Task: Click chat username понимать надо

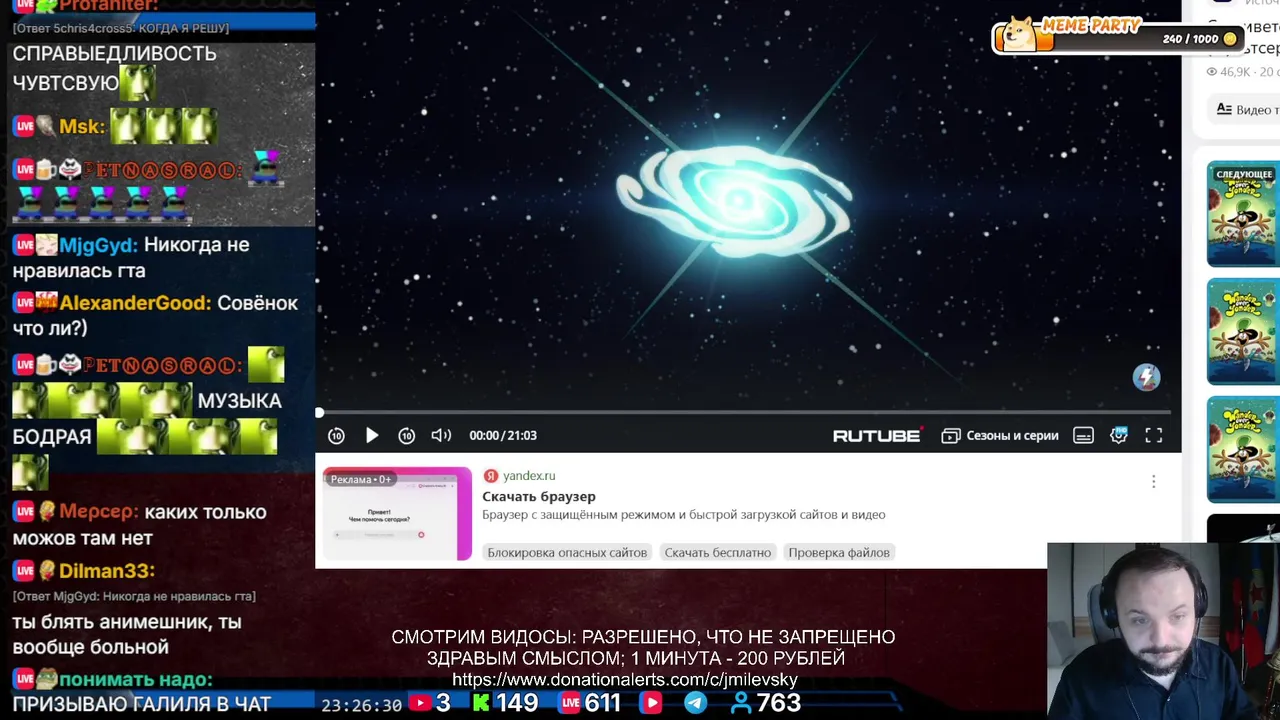Action: click(x=135, y=680)
